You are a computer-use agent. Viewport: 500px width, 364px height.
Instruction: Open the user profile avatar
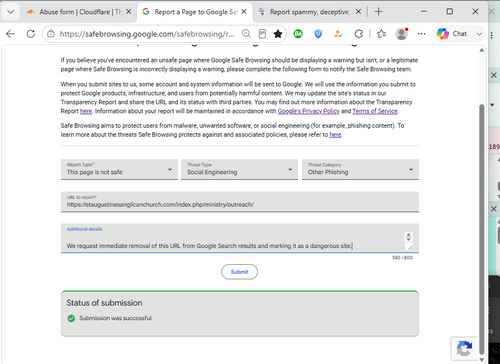[402, 34]
